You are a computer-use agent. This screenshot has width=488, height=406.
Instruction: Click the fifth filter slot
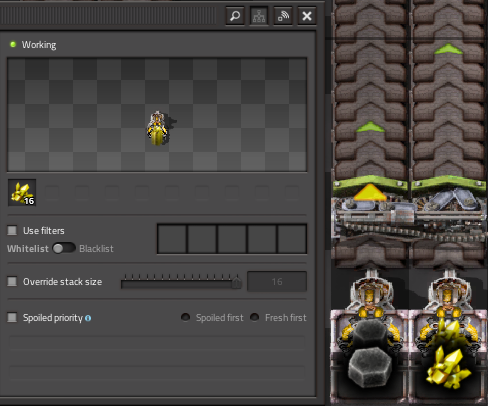tap(292, 239)
